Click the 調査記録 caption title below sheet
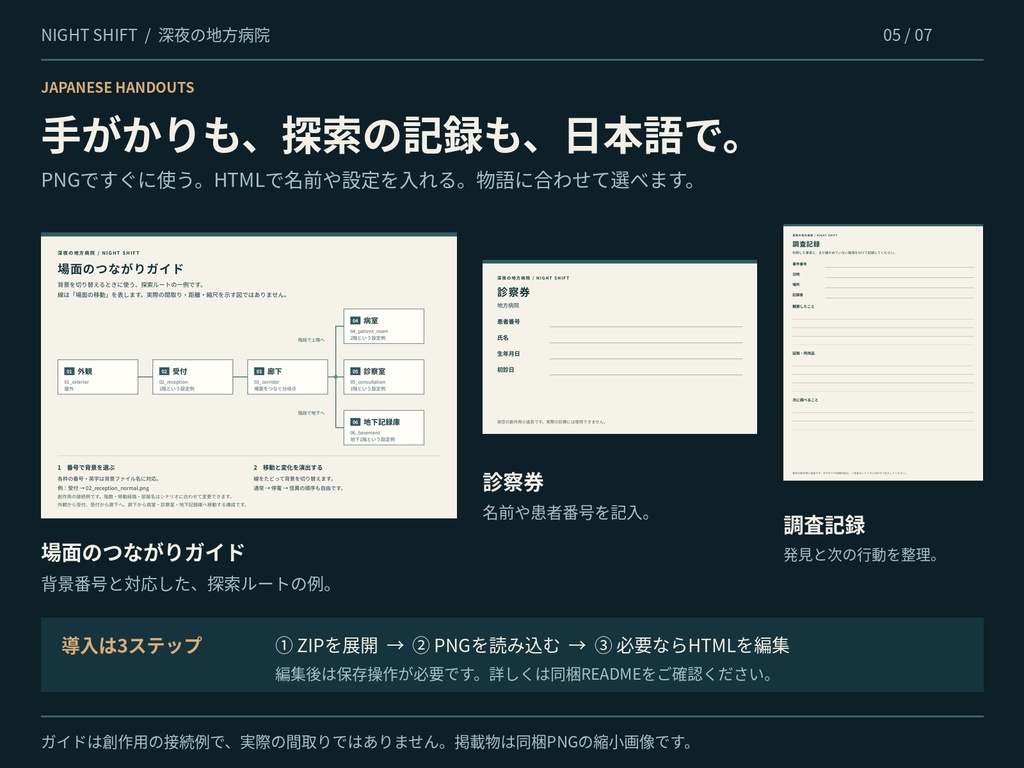Viewport: 1024px width, 768px height. point(824,525)
